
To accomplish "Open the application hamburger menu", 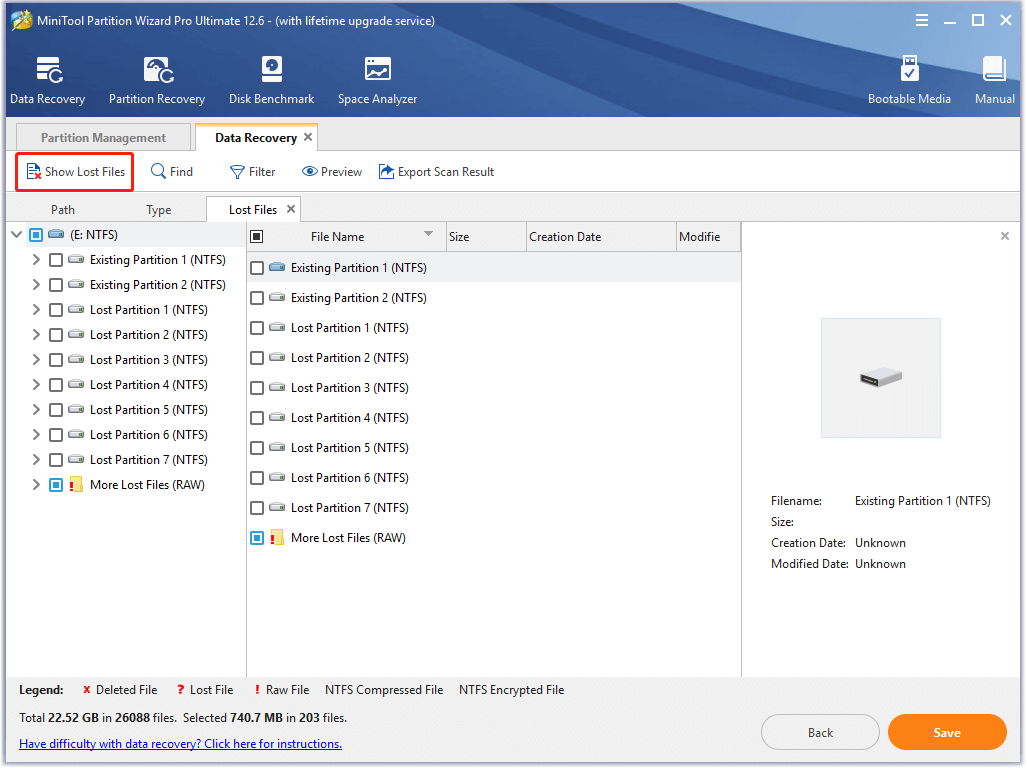I will tap(921, 19).
